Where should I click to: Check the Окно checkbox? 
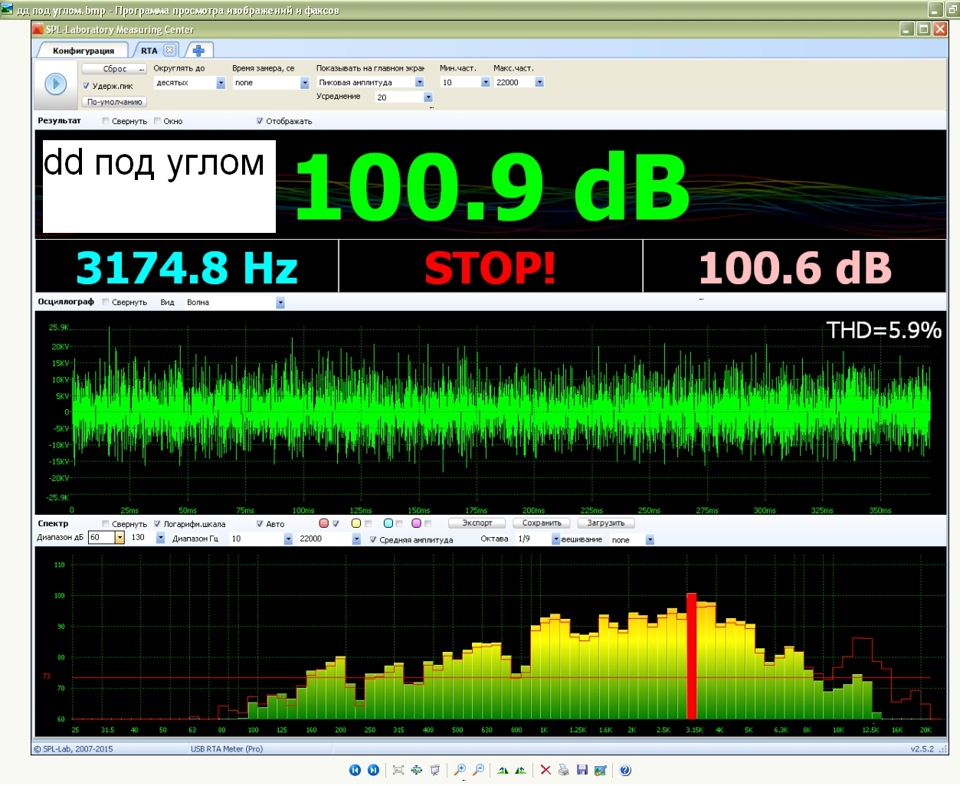(157, 121)
